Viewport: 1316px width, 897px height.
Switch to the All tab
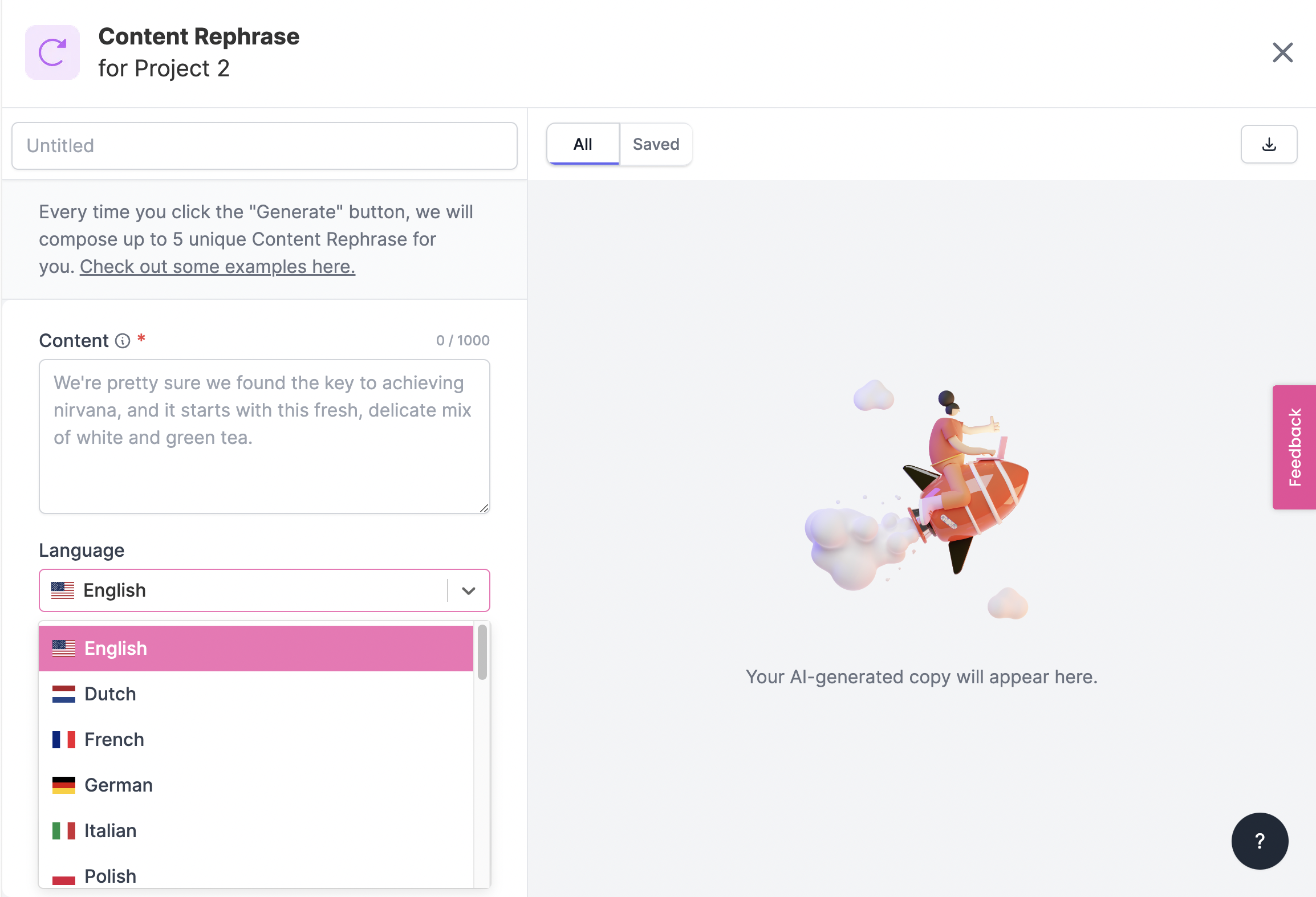pos(583,145)
